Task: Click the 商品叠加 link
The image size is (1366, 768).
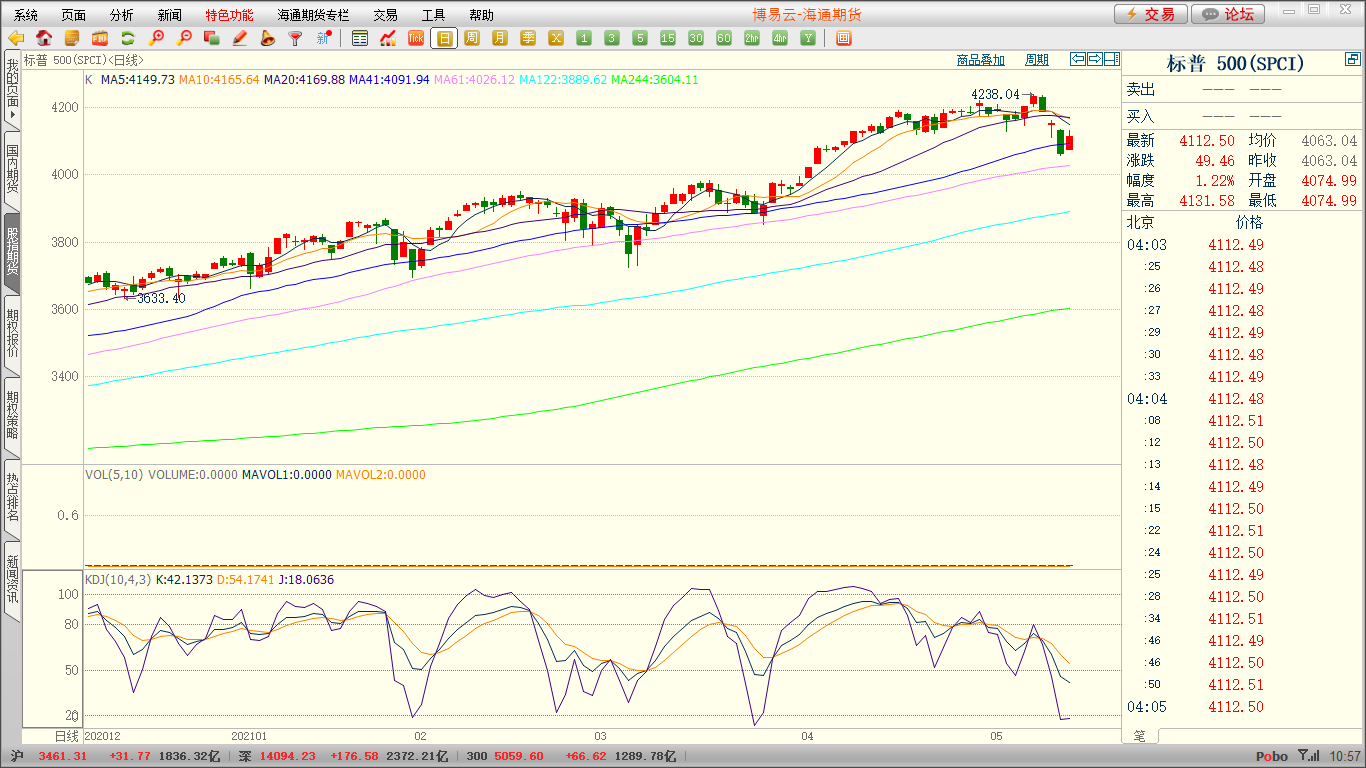Action: click(980, 60)
